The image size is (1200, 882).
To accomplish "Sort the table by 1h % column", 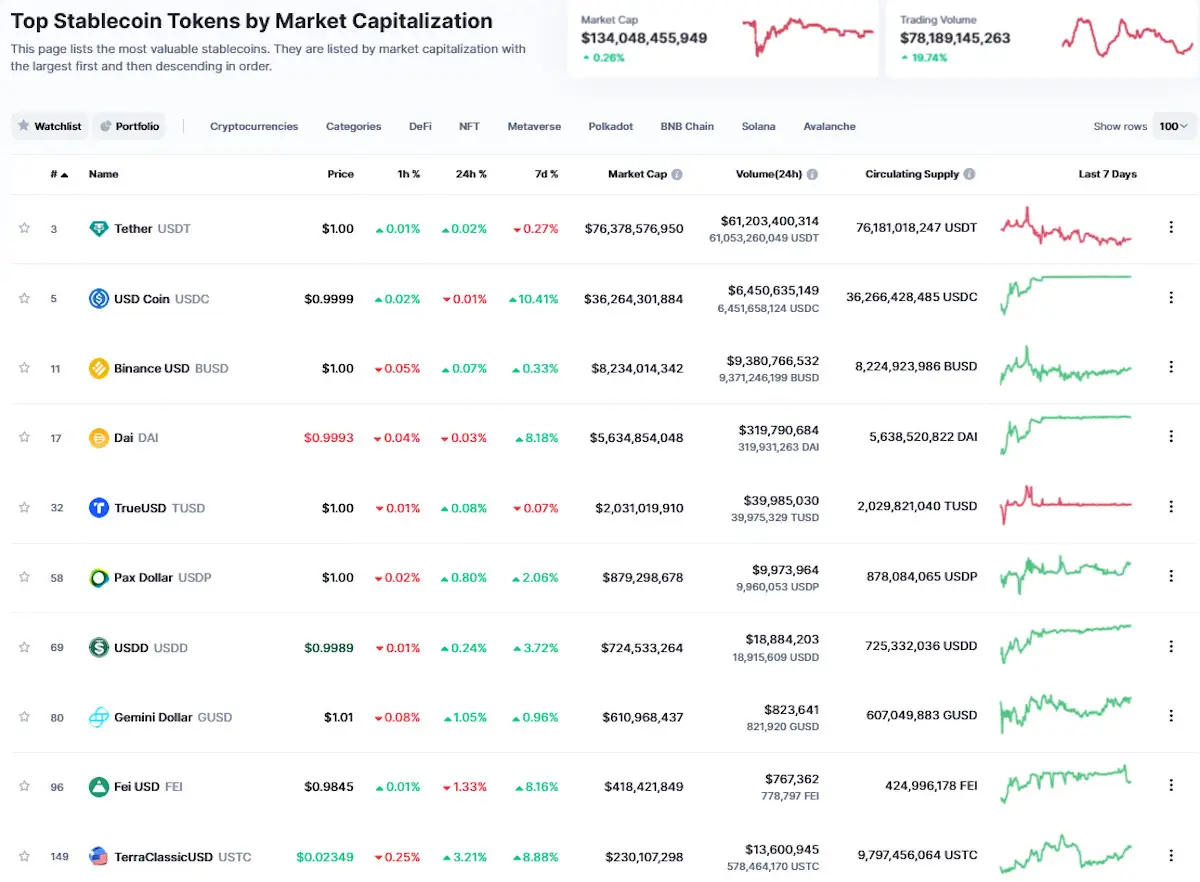I will click(x=408, y=174).
